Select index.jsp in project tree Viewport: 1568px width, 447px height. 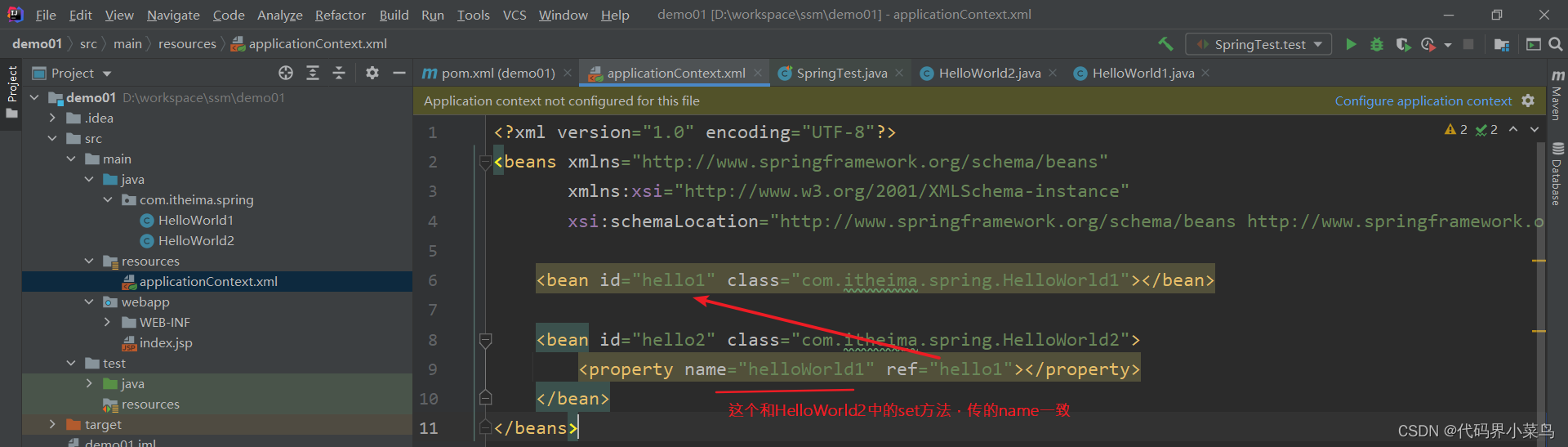[166, 342]
